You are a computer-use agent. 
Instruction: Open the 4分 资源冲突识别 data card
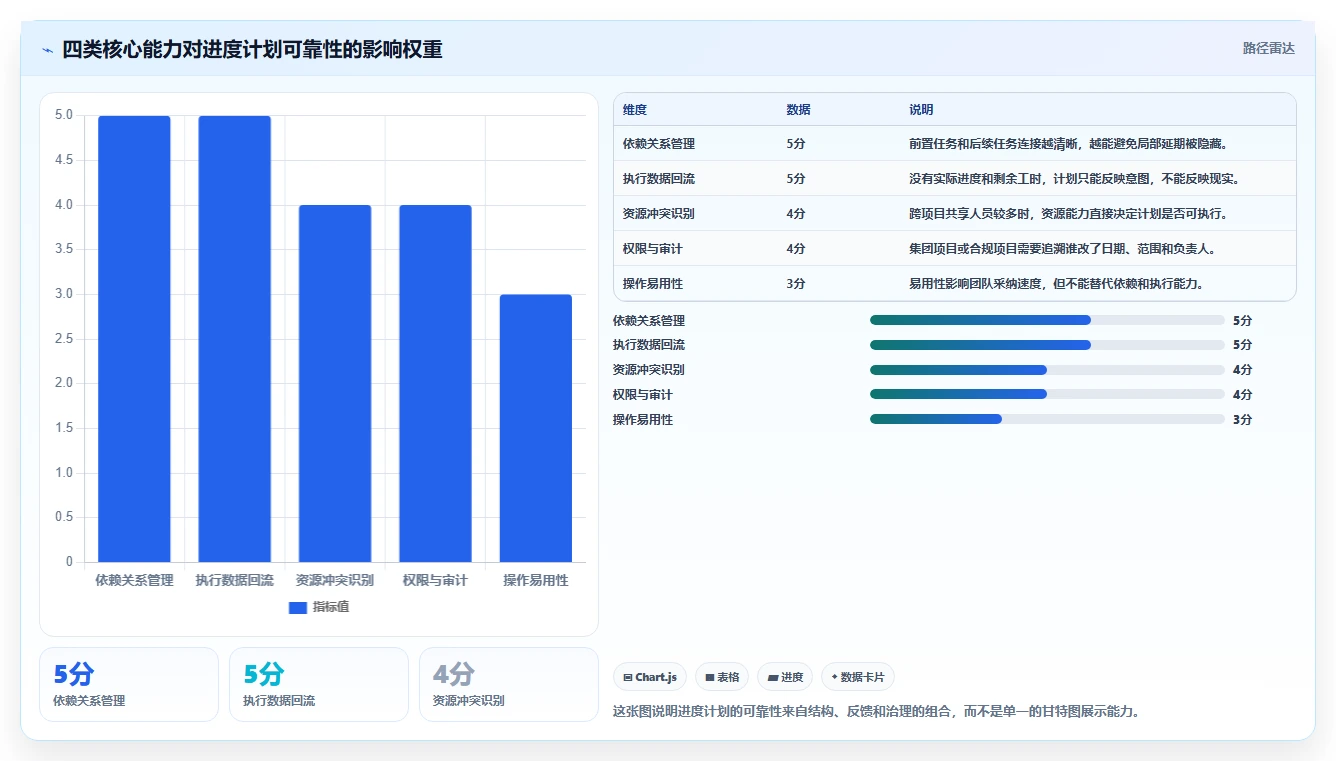(x=509, y=684)
